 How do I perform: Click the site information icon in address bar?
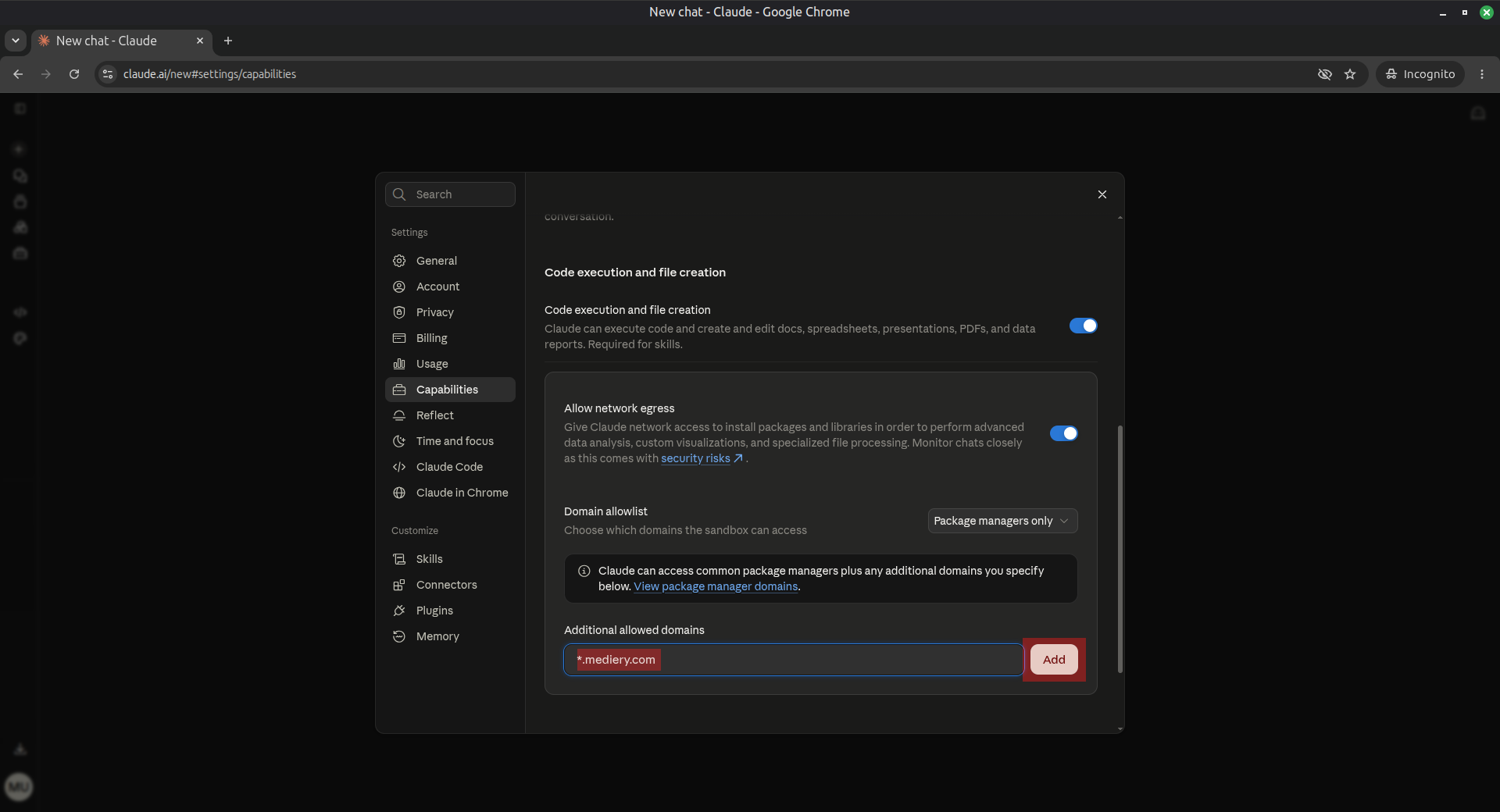coord(109,74)
